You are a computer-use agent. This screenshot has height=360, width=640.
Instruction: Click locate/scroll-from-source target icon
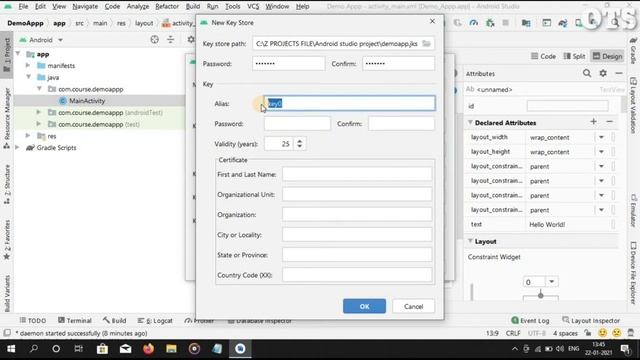point(154,40)
